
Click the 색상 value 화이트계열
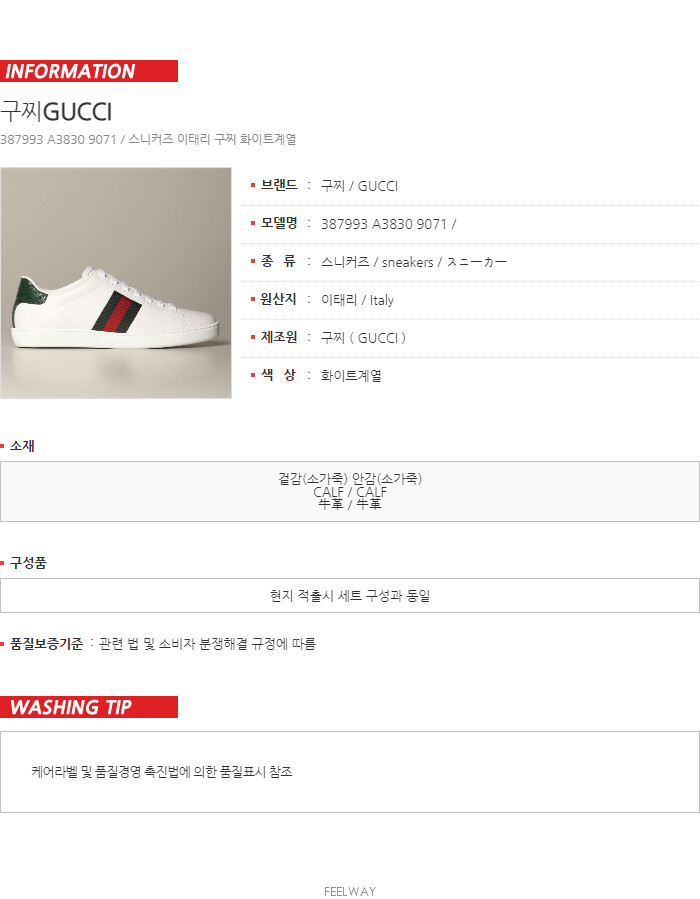click(x=351, y=376)
